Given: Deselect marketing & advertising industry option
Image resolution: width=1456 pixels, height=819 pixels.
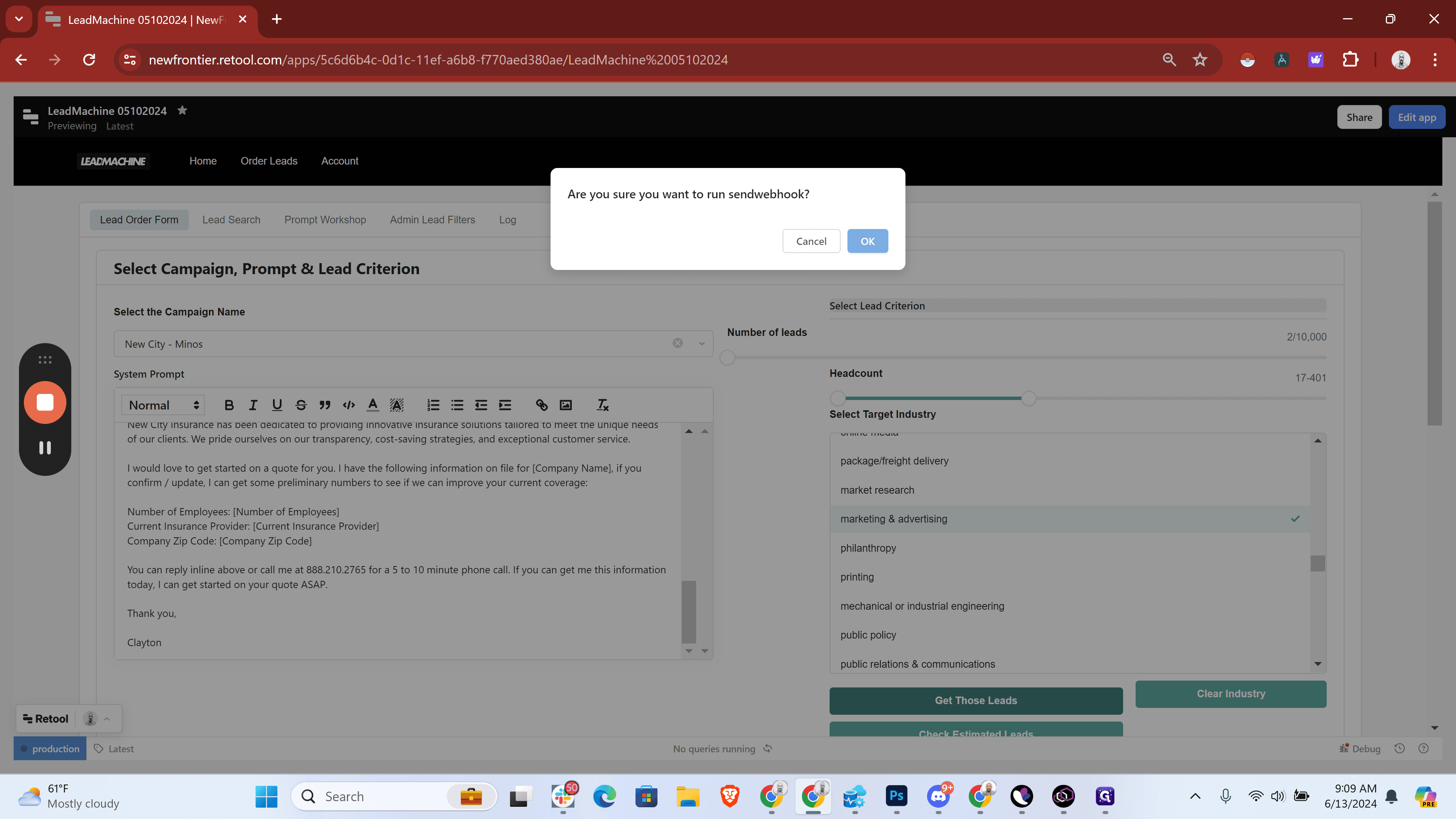Looking at the screenshot, I should (x=1069, y=519).
